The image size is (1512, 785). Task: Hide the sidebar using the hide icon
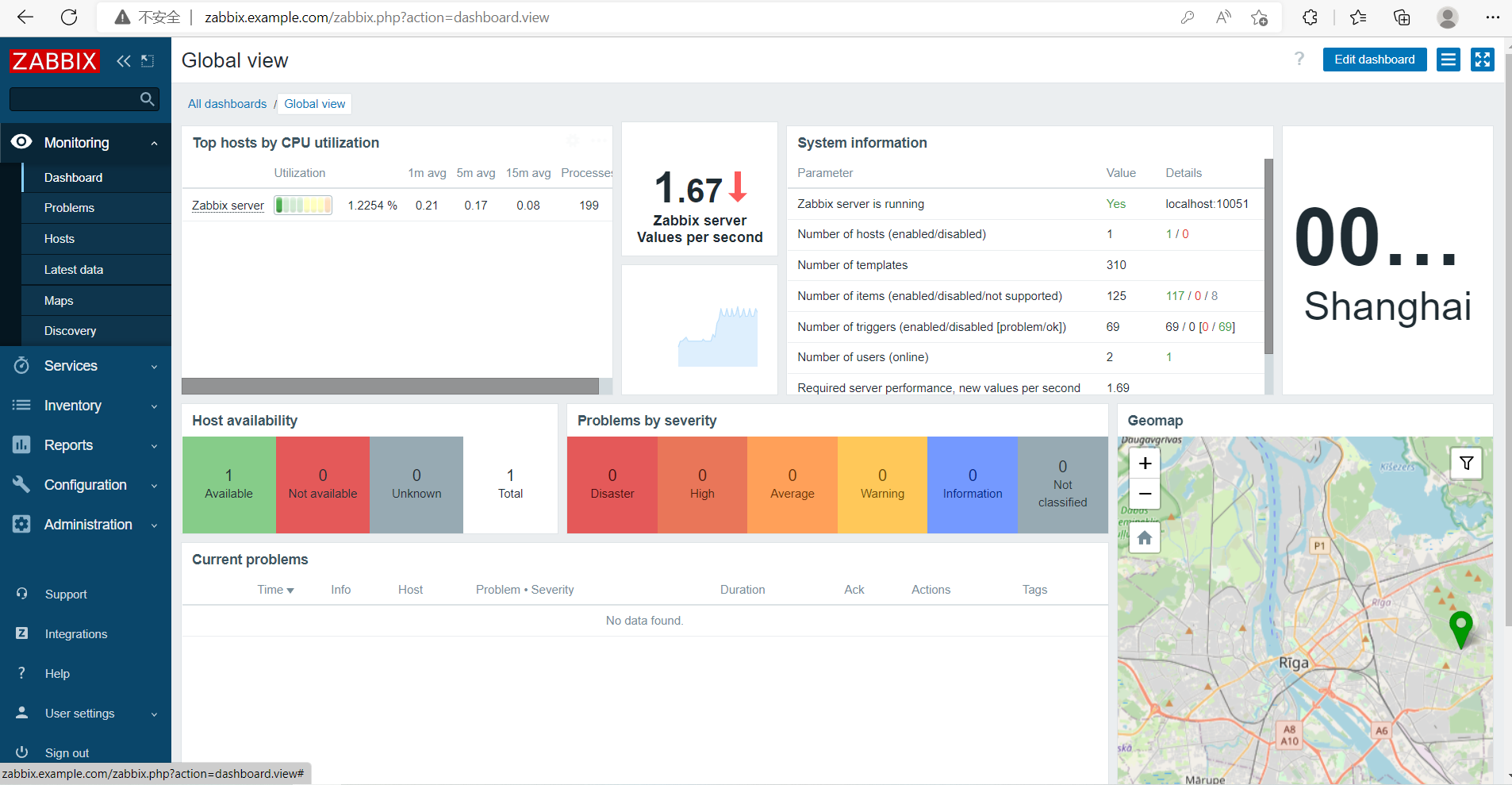(148, 61)
